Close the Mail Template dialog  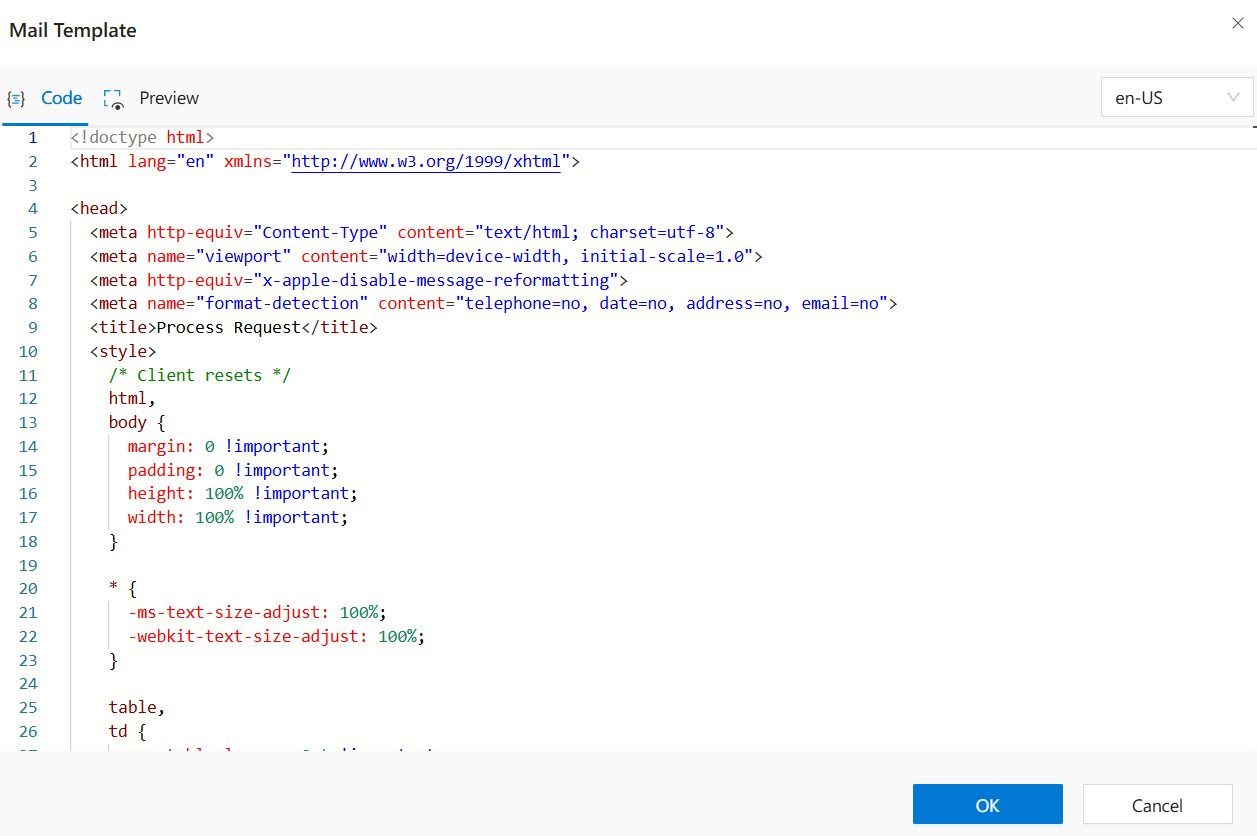pos(1237,24)
